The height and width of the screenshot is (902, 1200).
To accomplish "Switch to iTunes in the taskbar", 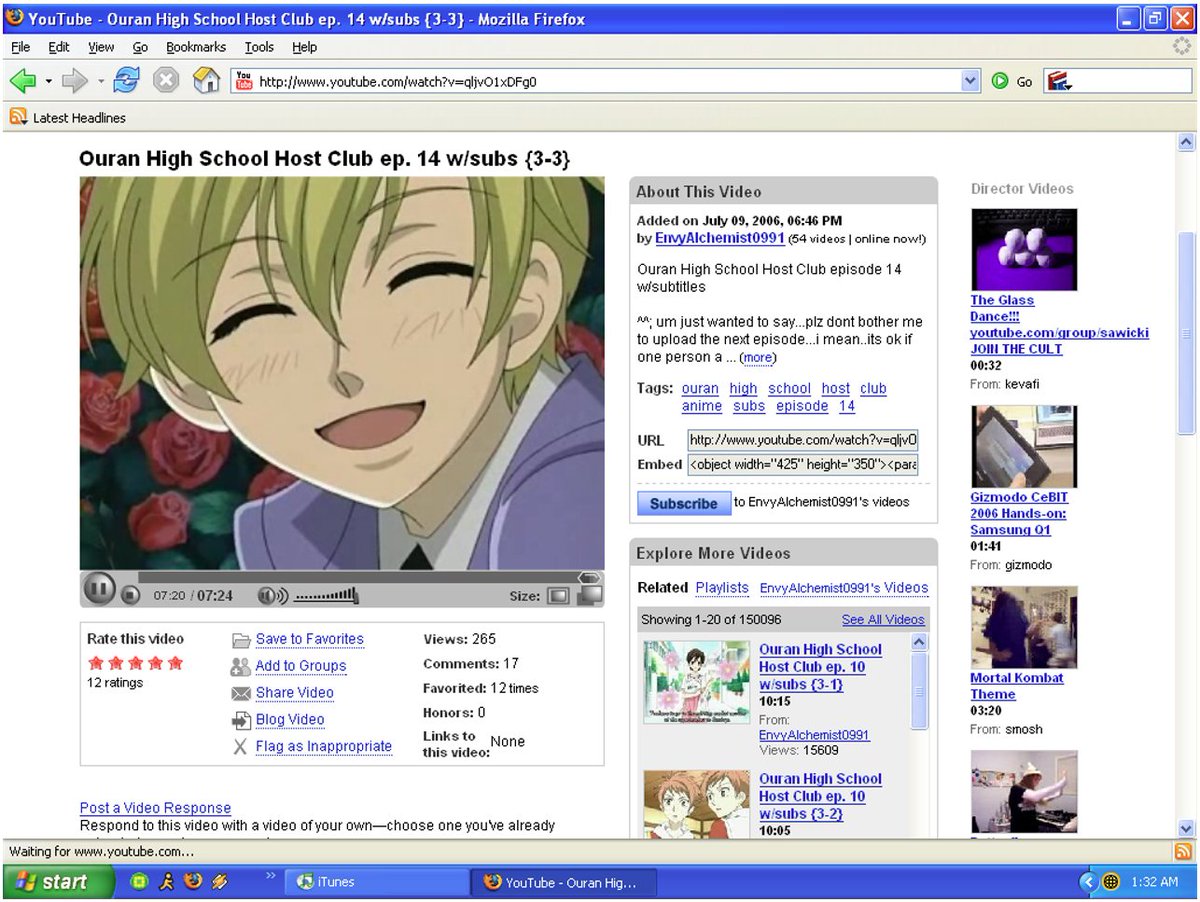I will click(377, 882).
